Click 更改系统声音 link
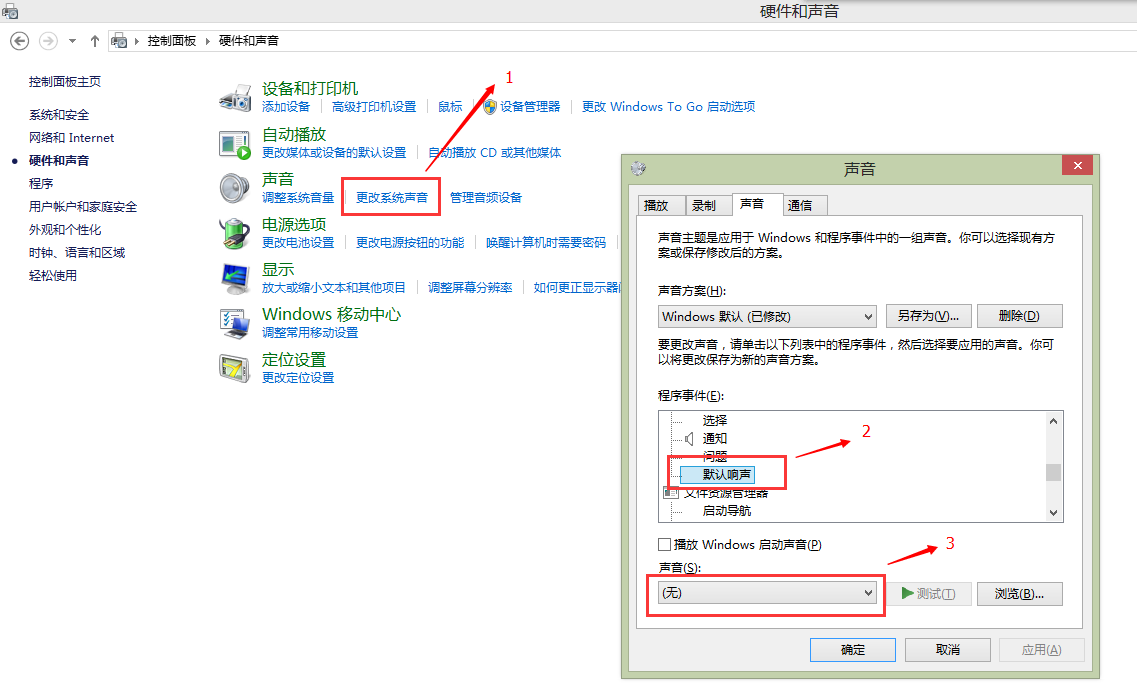The image size is (1137, 689). point(392,197)
